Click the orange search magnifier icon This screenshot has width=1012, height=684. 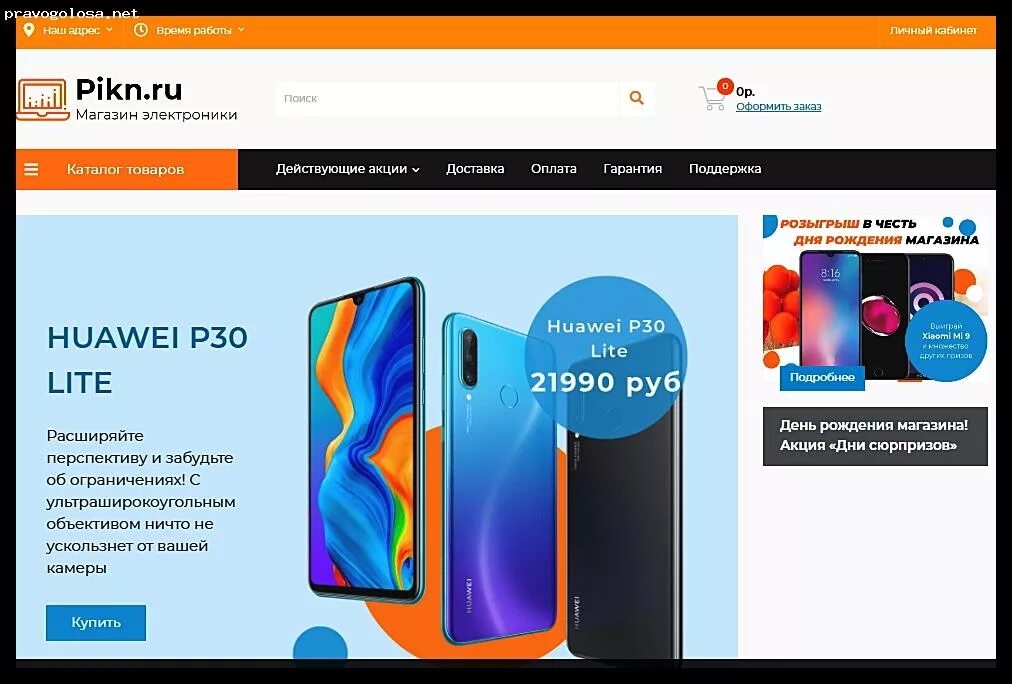pos(637,98)
